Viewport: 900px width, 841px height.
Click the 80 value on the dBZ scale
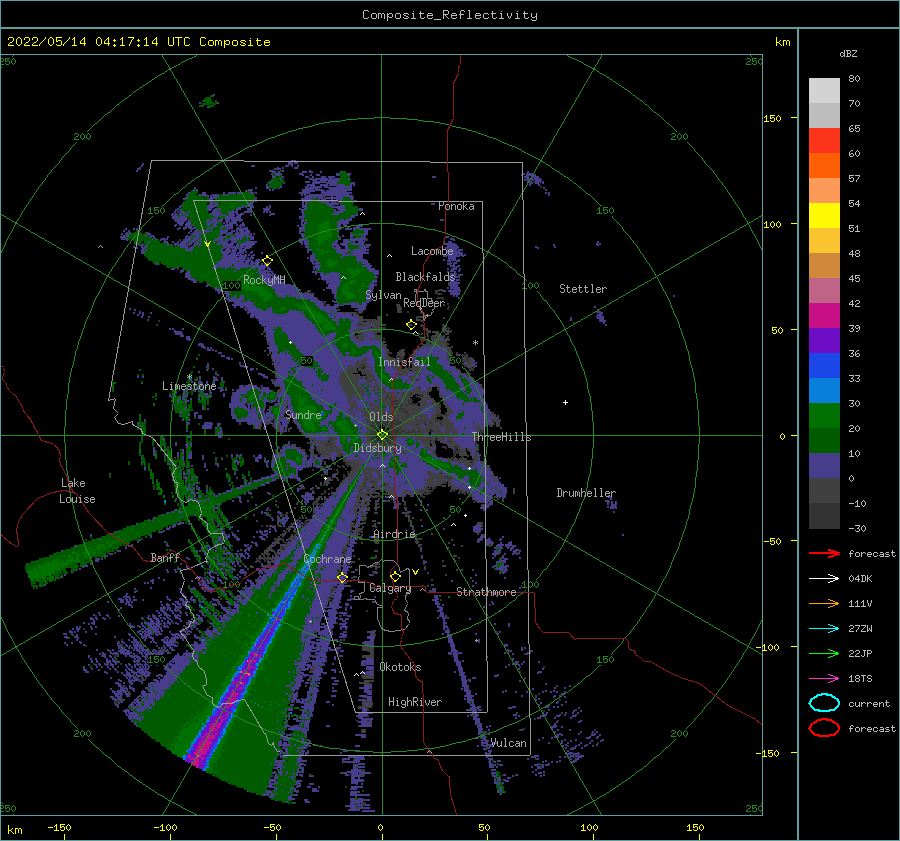point(854,79)
